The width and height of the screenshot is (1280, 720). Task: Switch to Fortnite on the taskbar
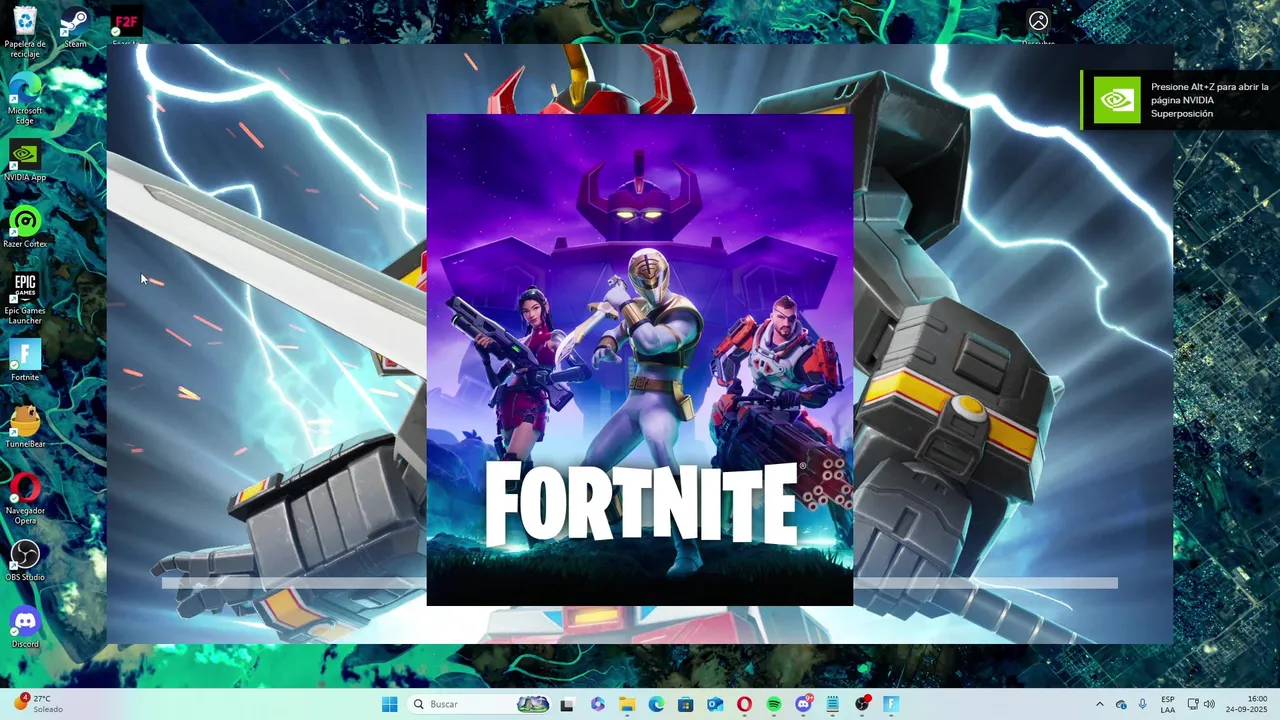click(891, 704)
